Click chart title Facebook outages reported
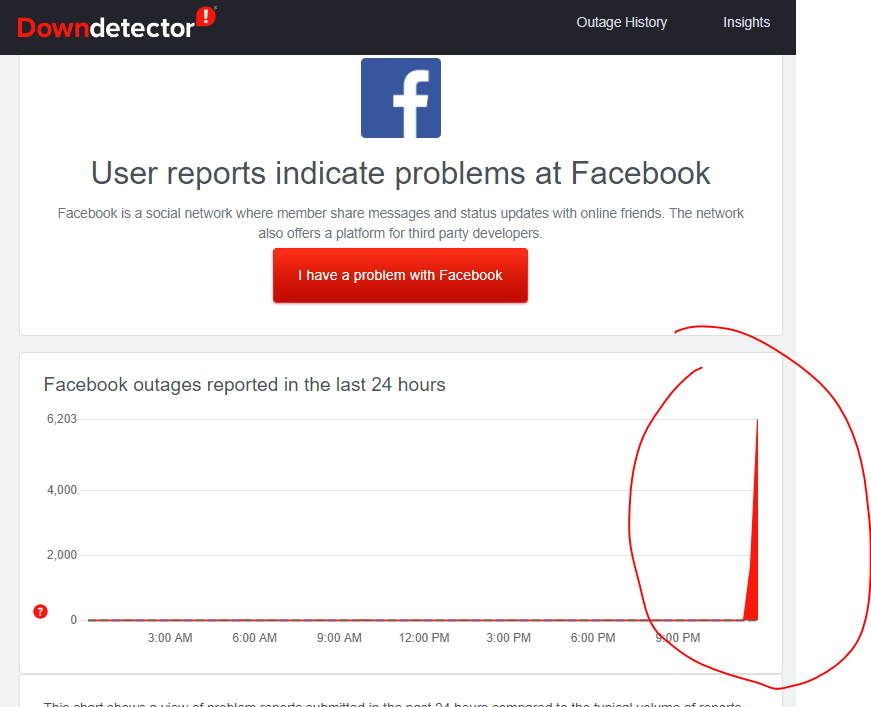This screenshot has width=871, height=707. 244,384
